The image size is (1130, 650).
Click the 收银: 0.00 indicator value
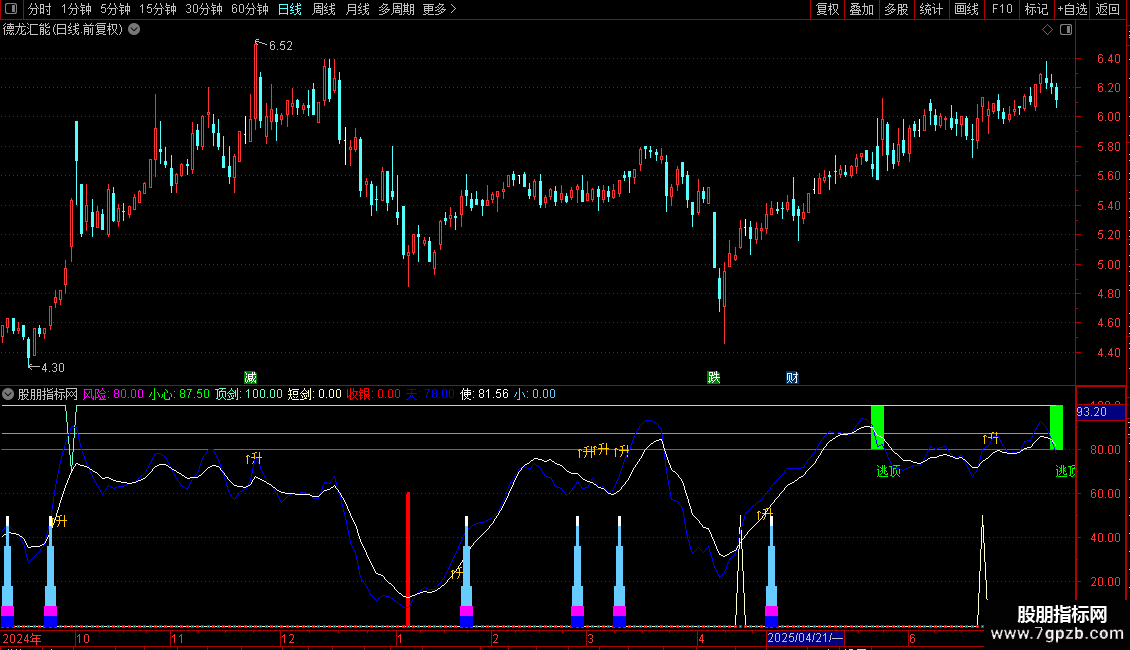click(x=373, y=394)
